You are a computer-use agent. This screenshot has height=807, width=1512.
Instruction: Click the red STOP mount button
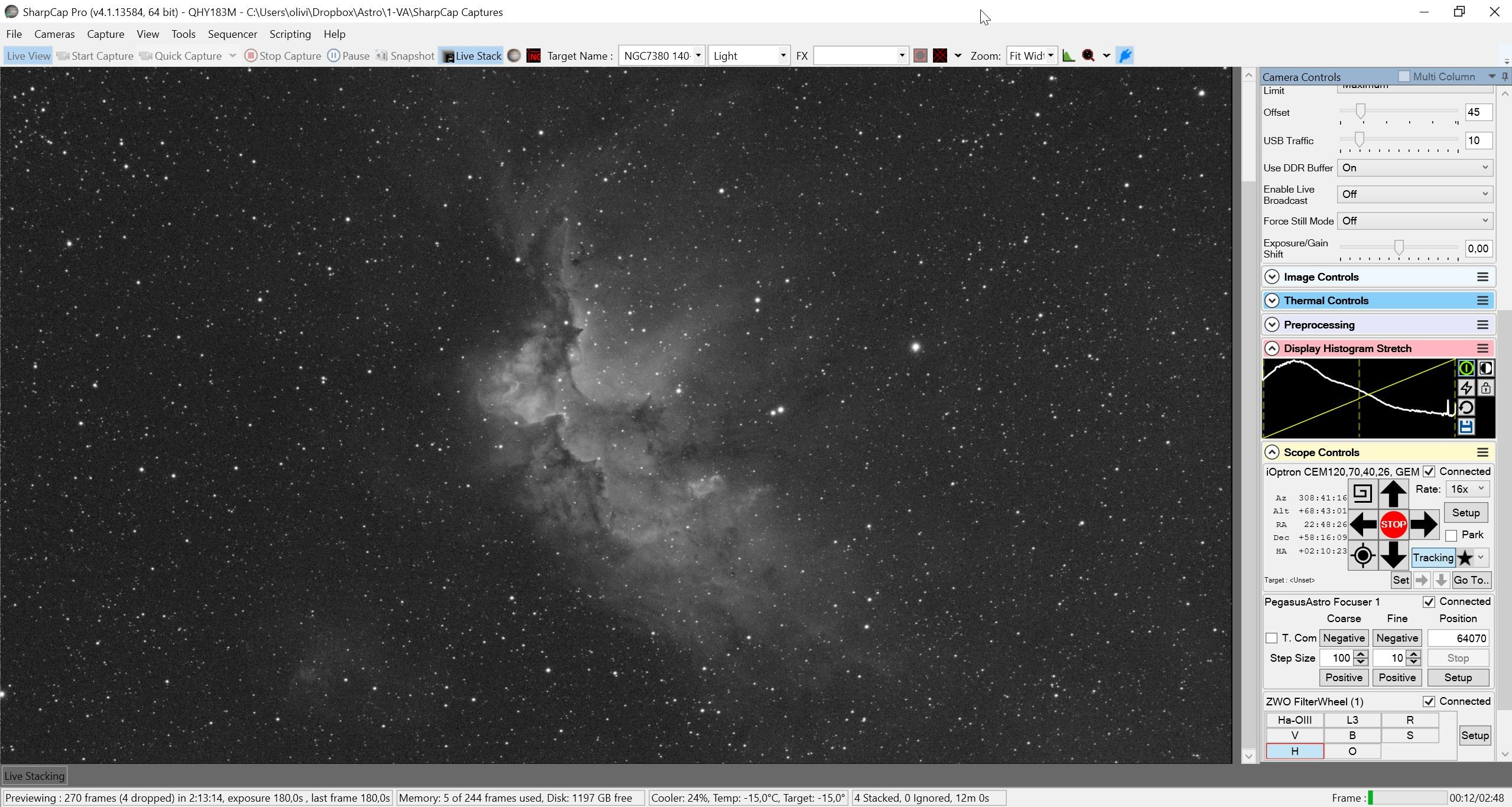1393,524
